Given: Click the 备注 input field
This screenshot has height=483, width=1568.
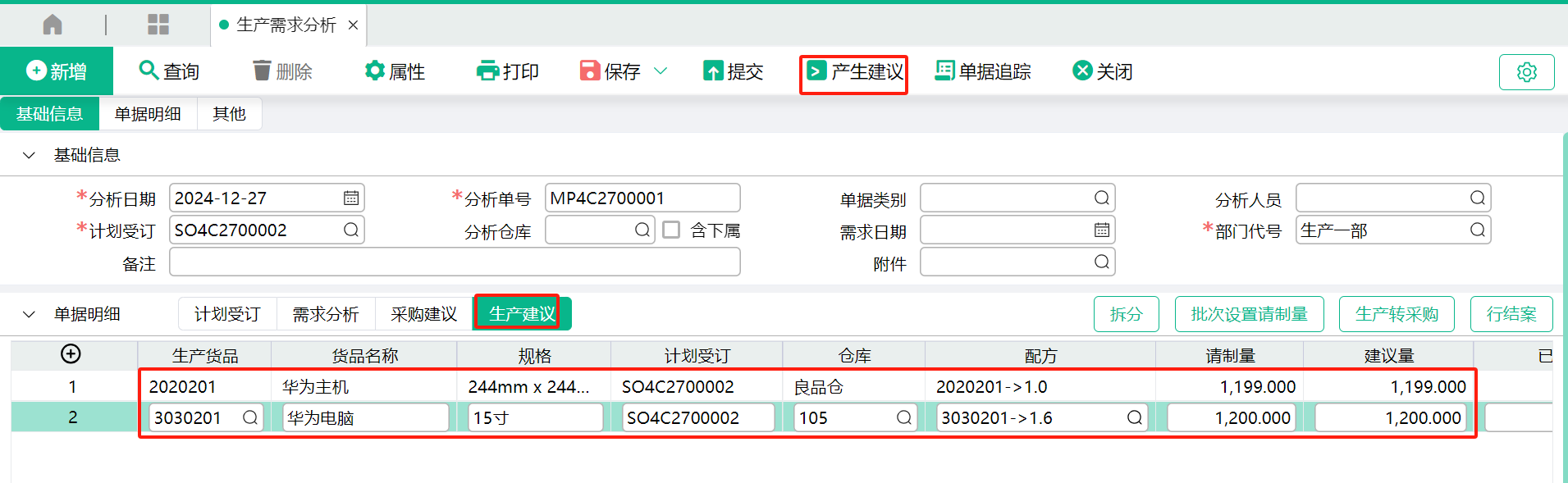Looking at the screenshot, I should click(455, 262).
